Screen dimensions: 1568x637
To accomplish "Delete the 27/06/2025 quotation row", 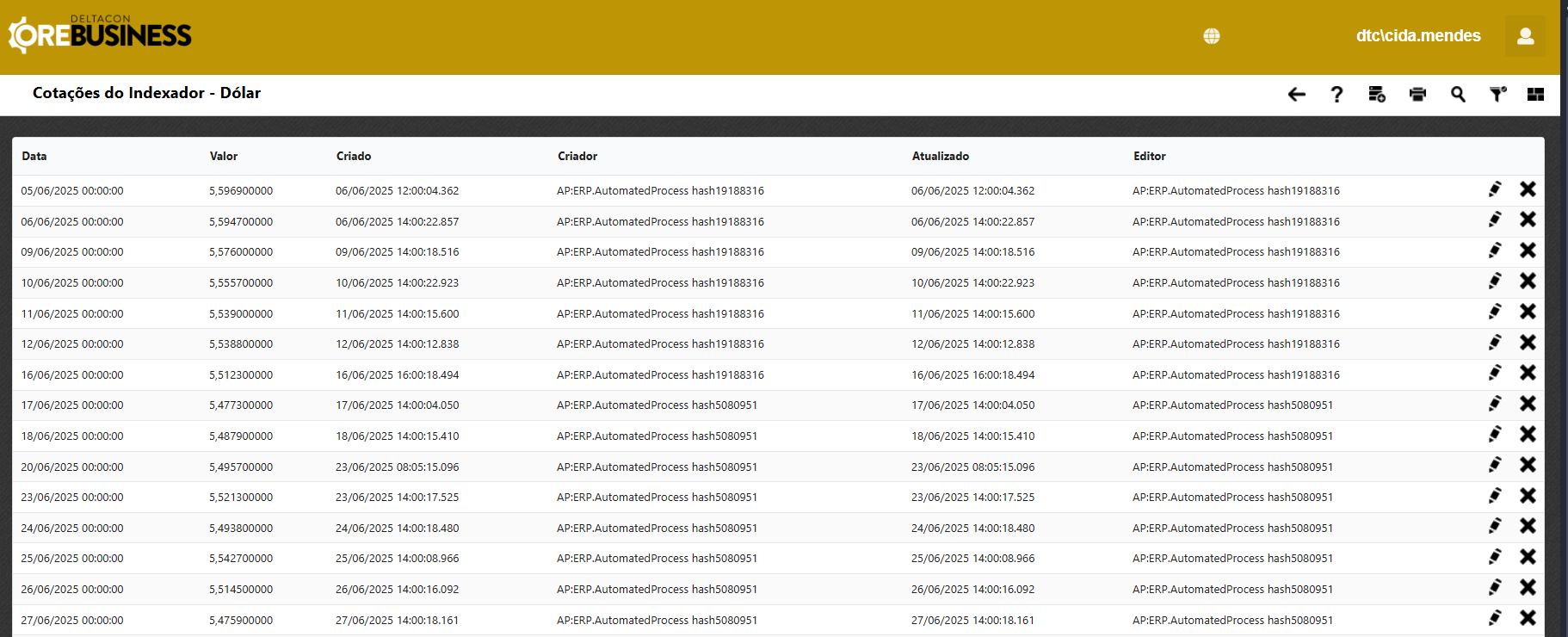I will click(x=1528, y=618).
